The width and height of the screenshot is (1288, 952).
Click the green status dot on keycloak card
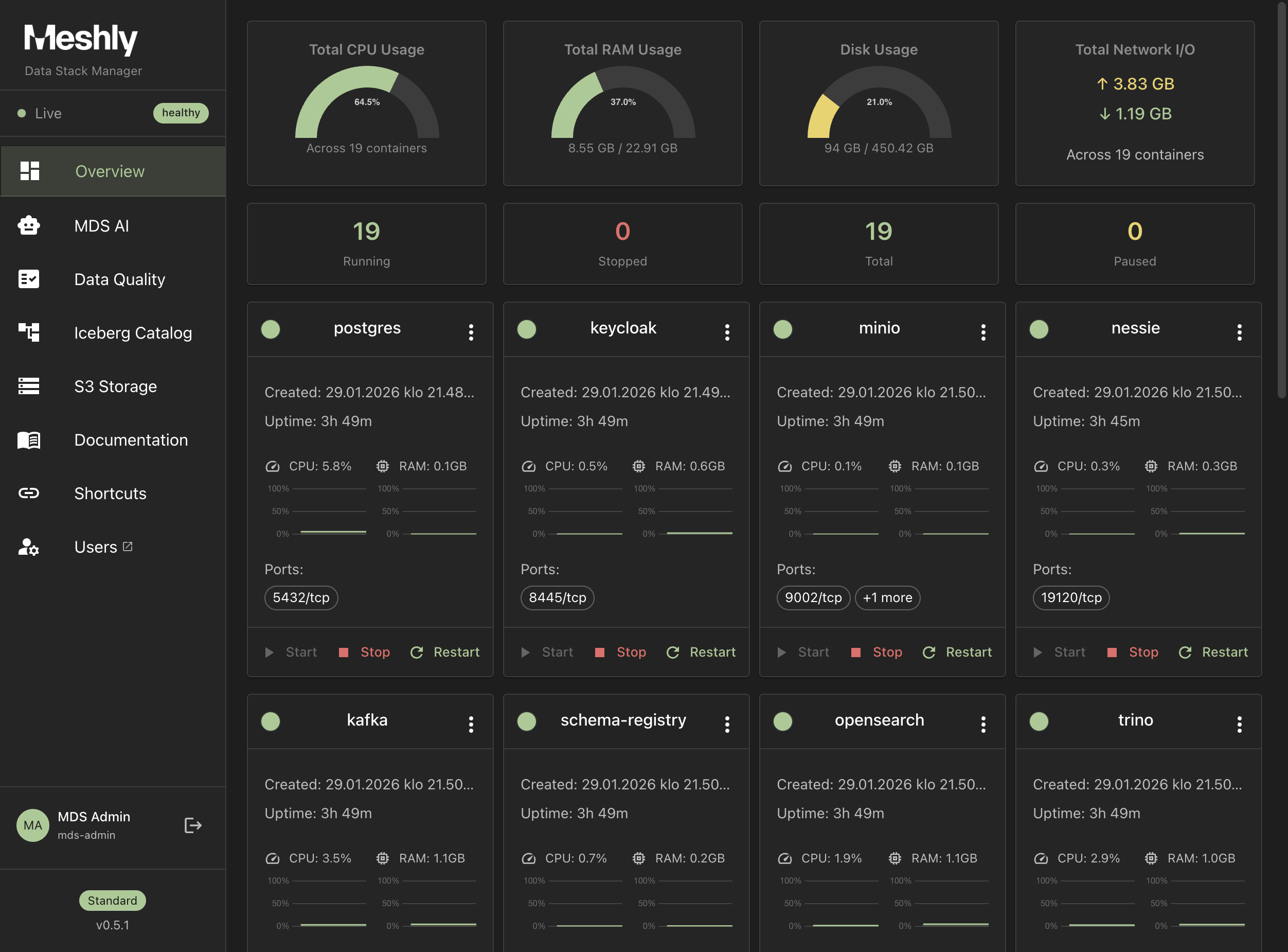coord(527,329)
